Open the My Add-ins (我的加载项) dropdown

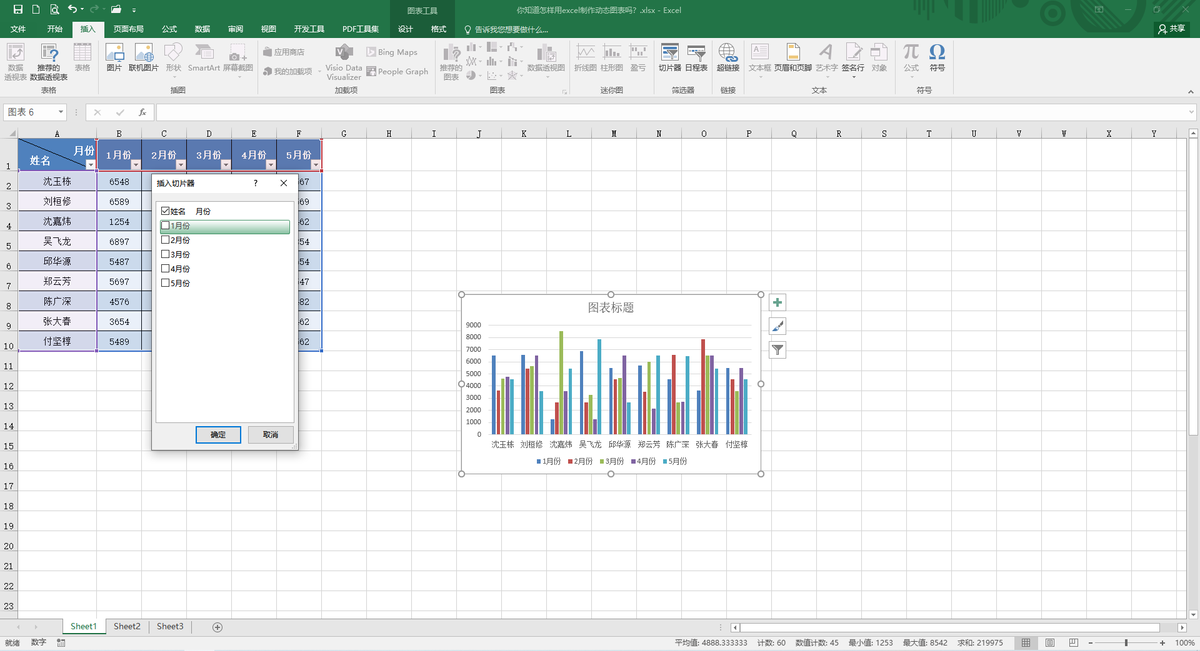(292, 71)
